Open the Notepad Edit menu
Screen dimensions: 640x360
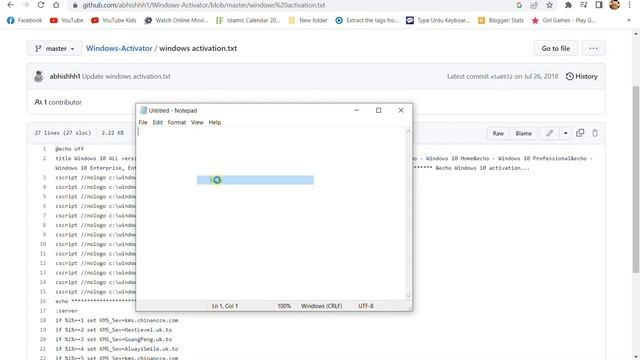[158, 122]
